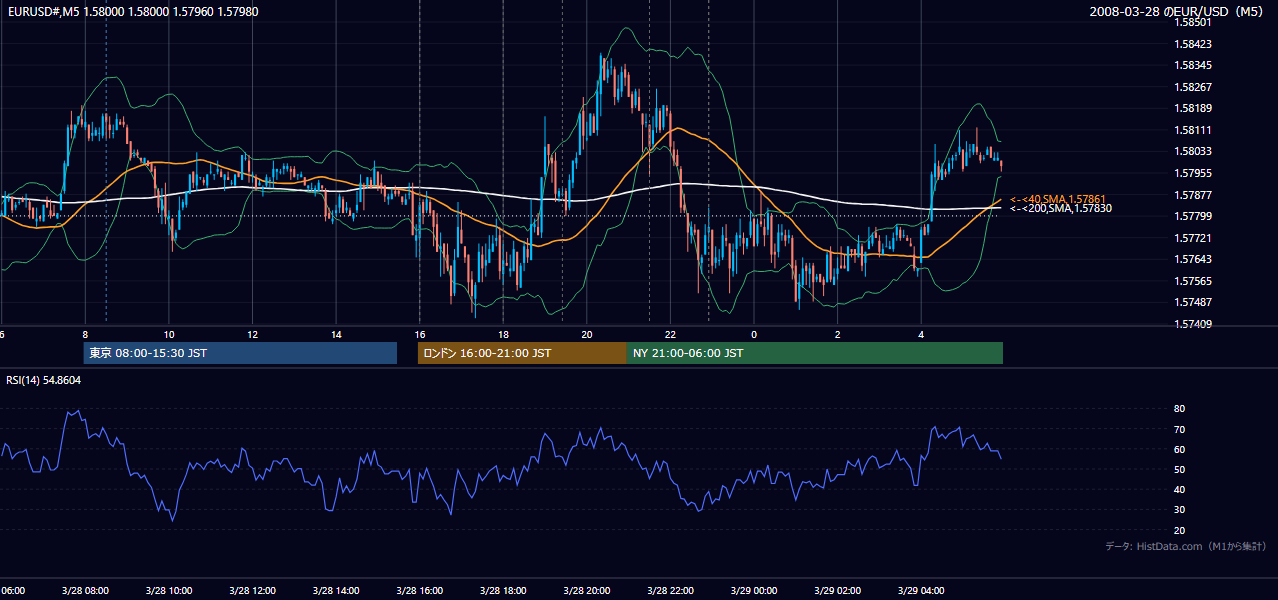Click price axis value 1.58501
The height and width of the screenshot is (600, 1278).
(x=1194, y=22)
